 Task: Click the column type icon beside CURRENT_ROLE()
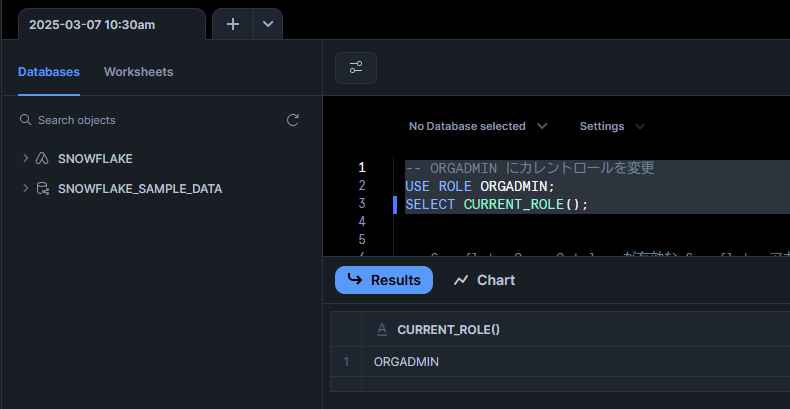tap(382, 329)
